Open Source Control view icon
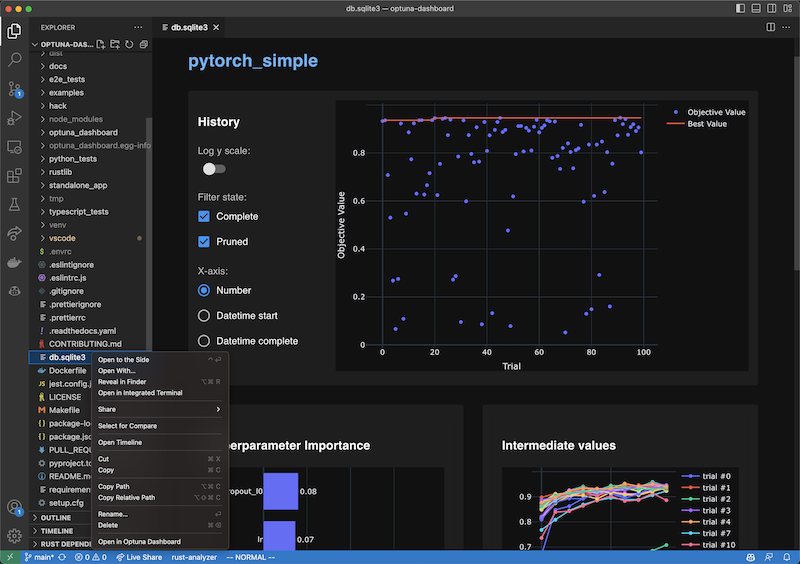 [14, 89]
